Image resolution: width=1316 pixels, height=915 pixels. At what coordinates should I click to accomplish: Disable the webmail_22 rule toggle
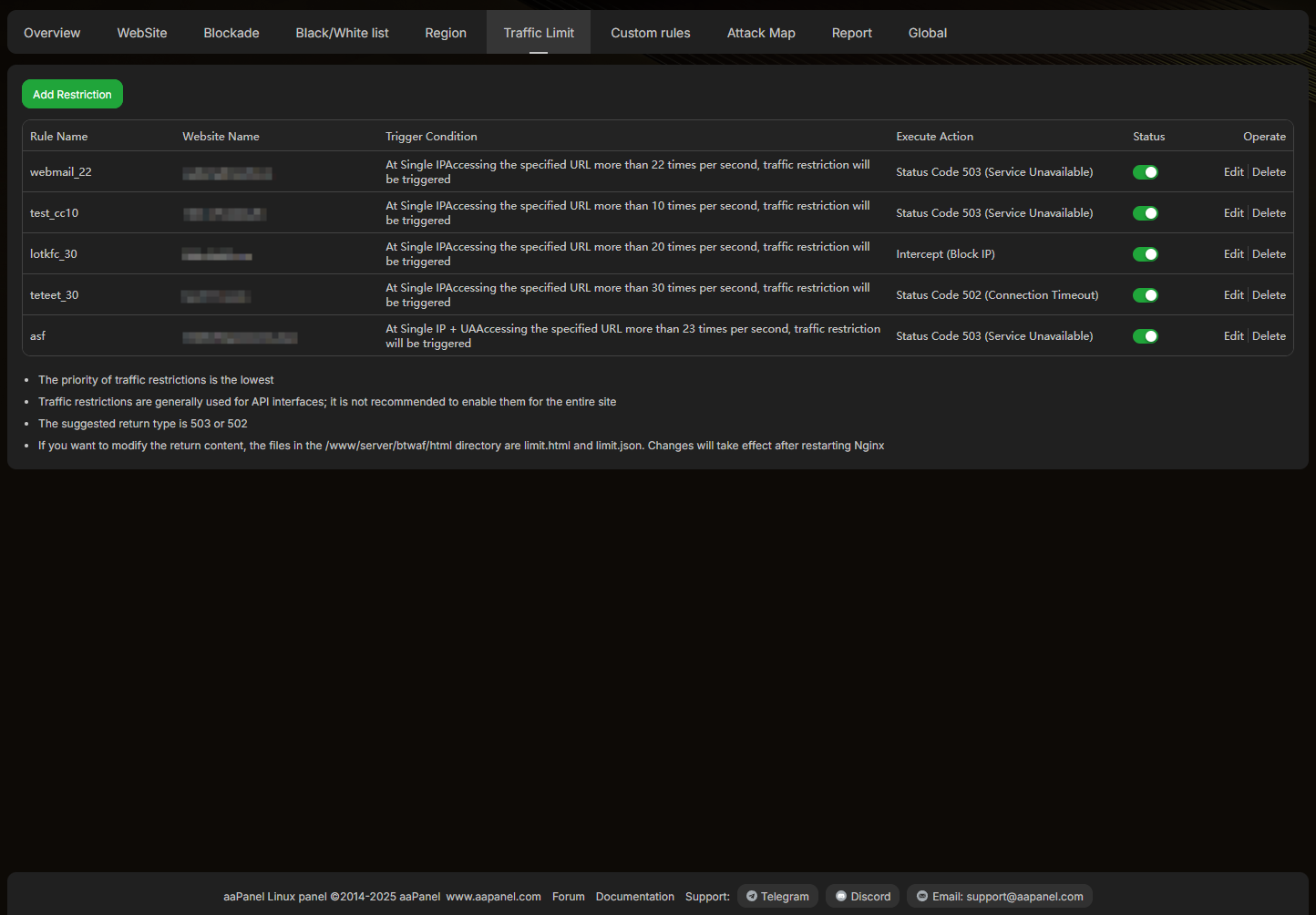tap(1145, 172)
